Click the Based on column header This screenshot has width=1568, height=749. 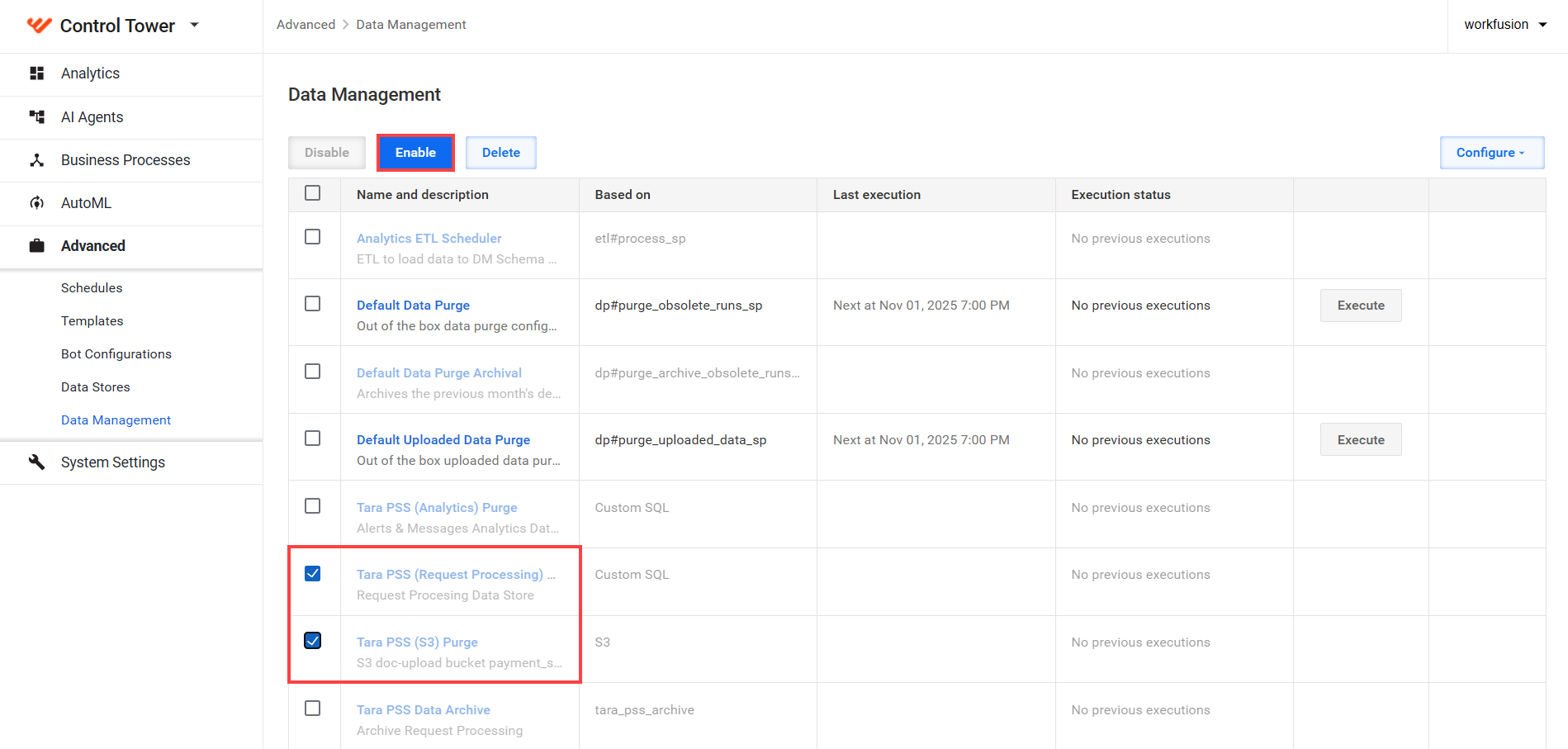623,195
